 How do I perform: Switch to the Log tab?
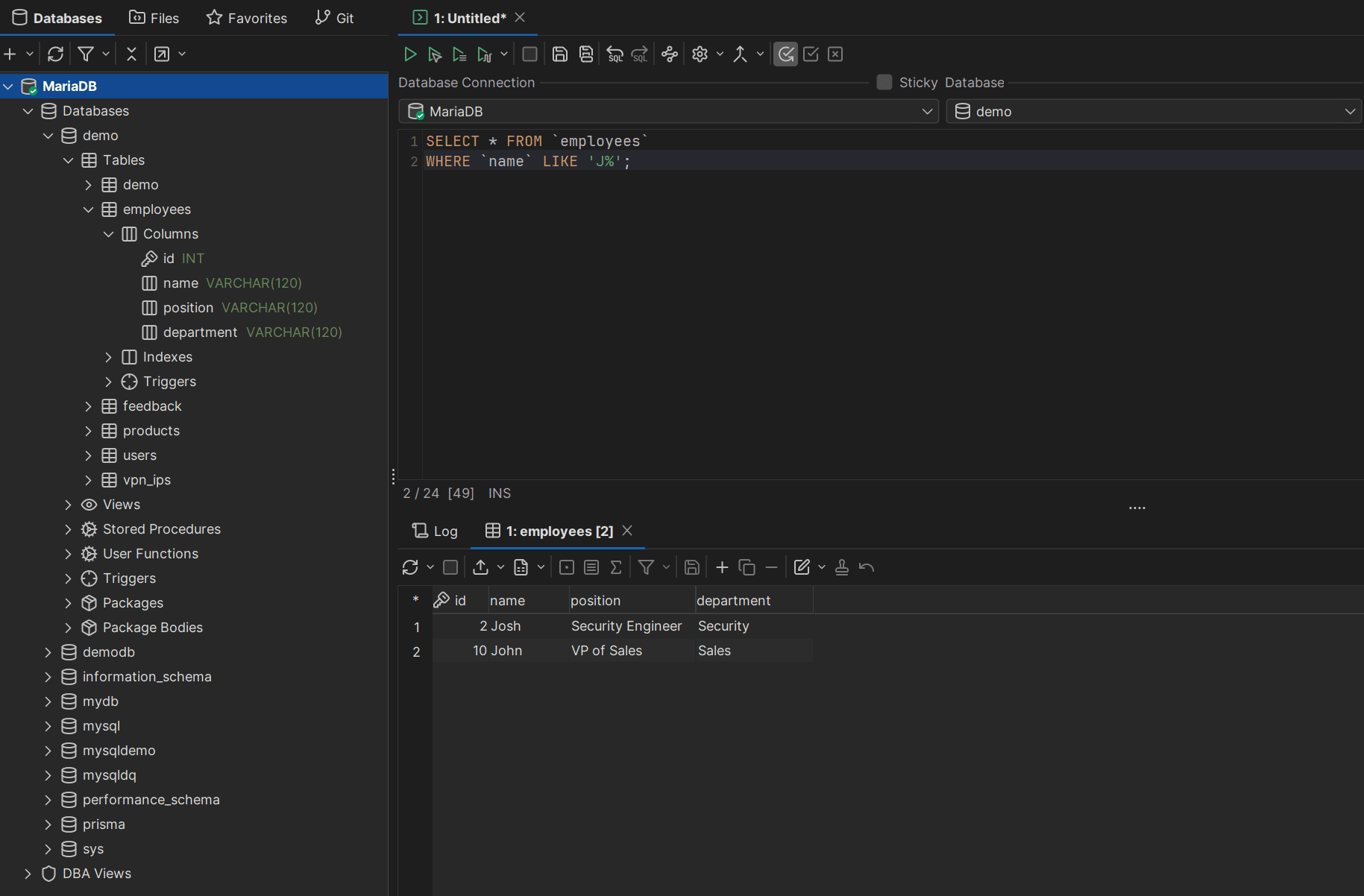click(435, 531)
